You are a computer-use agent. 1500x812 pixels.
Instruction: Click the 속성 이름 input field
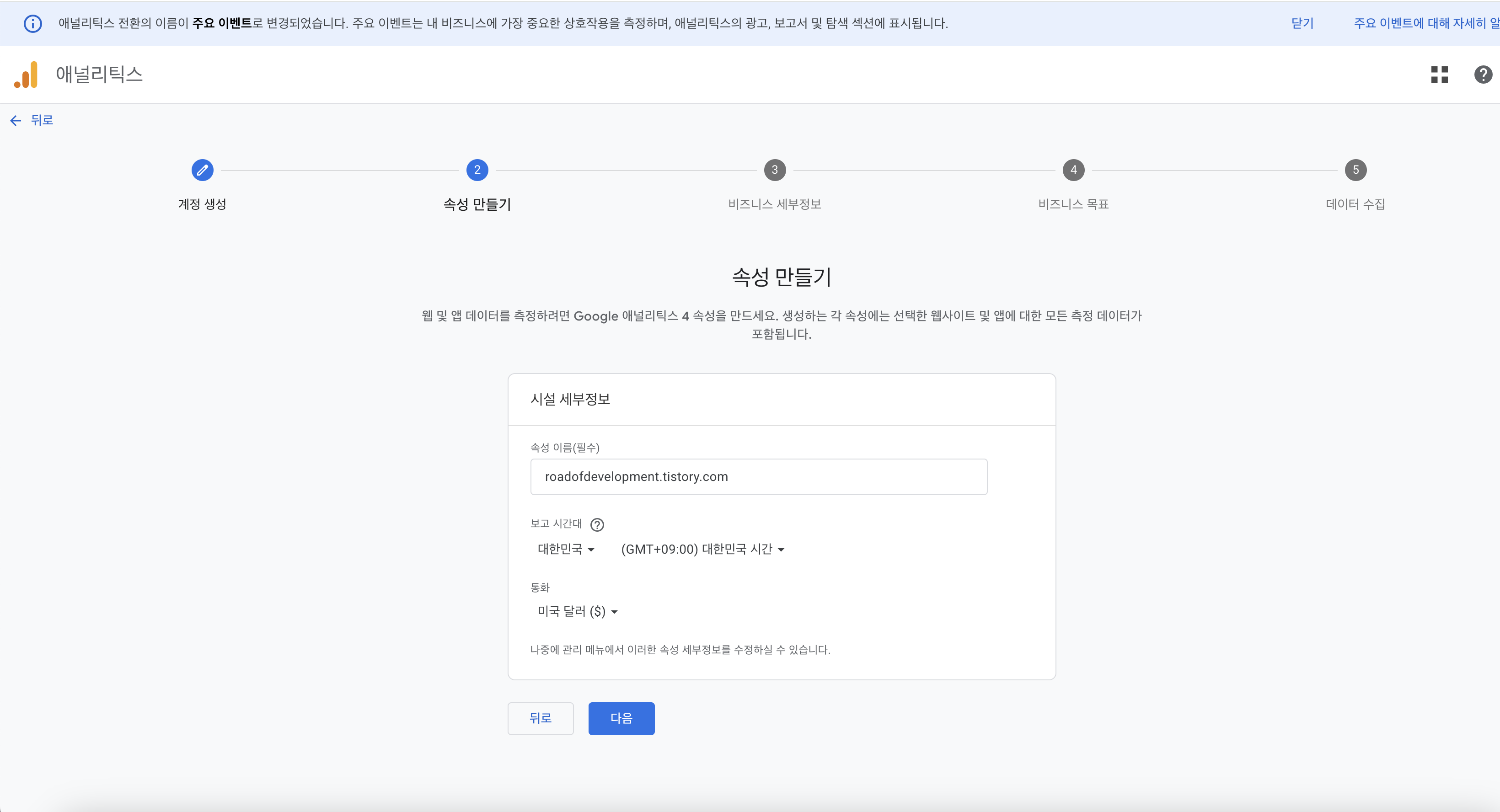tap(759, 477)
